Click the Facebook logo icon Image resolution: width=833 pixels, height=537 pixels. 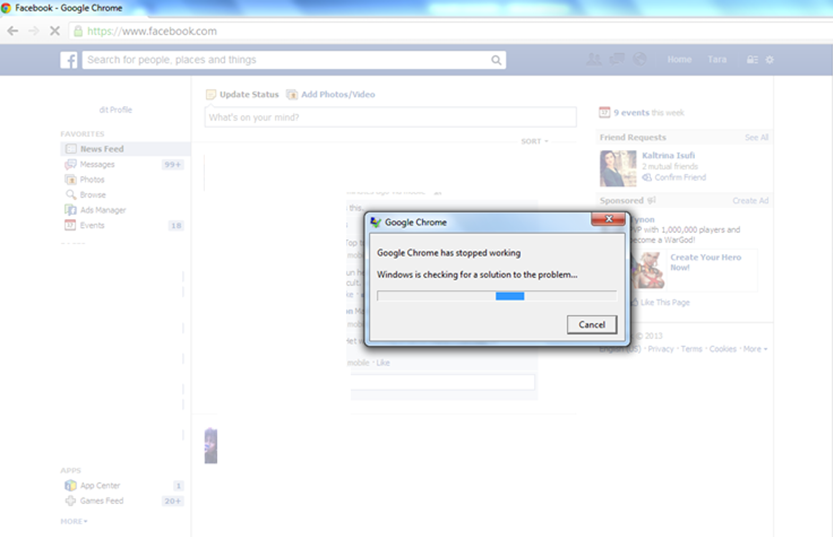click(x=69, y=60)
